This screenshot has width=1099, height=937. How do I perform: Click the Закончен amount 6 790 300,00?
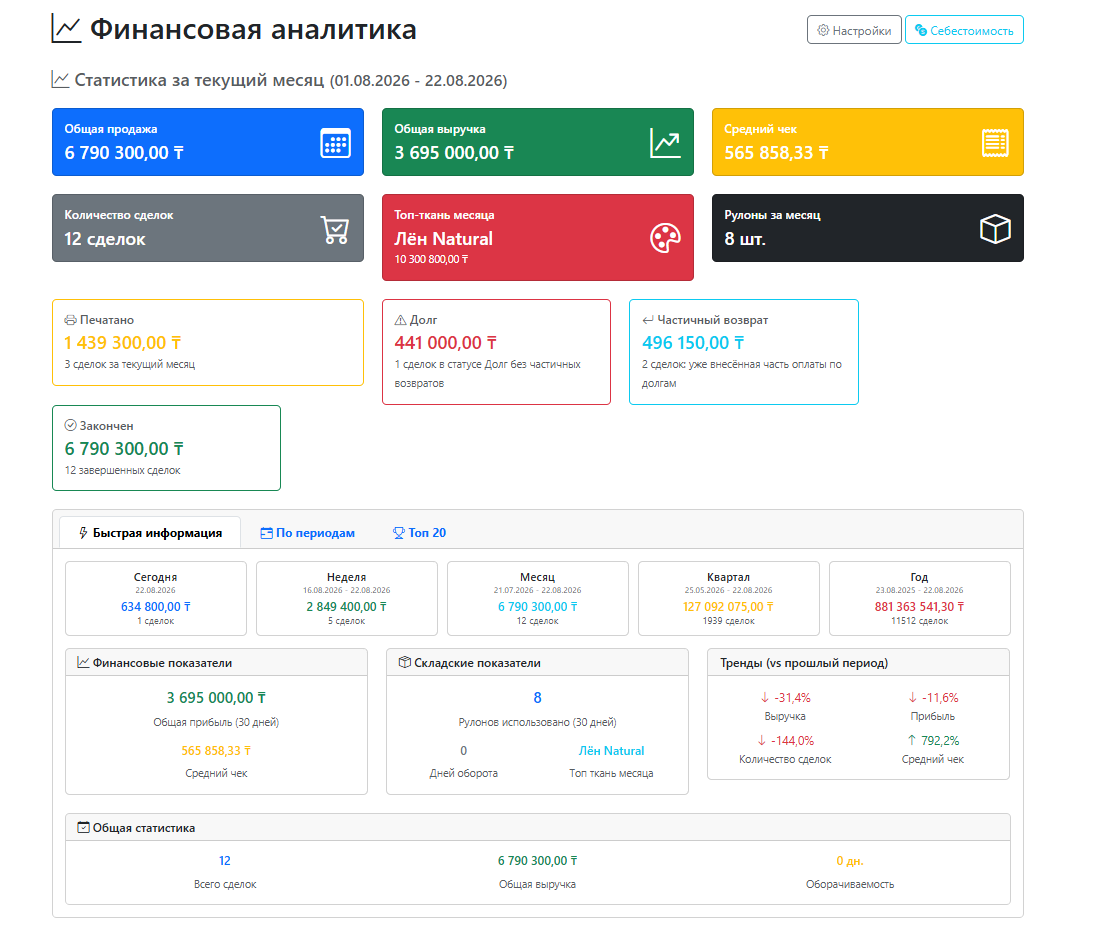(x=124, y=449)
